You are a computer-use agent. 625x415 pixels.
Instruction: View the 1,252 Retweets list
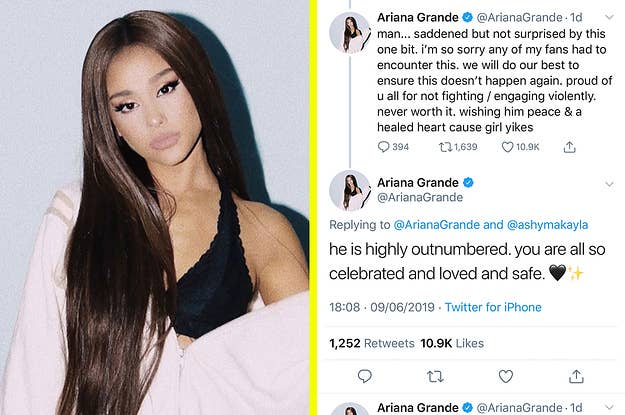[x=372, y=343]
